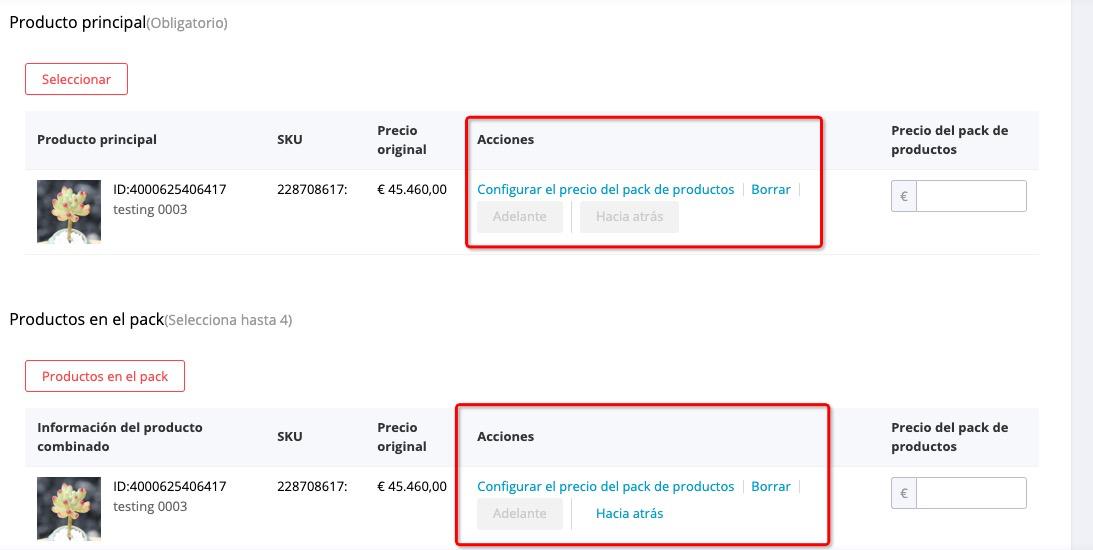Click the Acciones header in the Producto principal table
The width and height of the screenshot is (1093, 550).
tap(505, 139)
